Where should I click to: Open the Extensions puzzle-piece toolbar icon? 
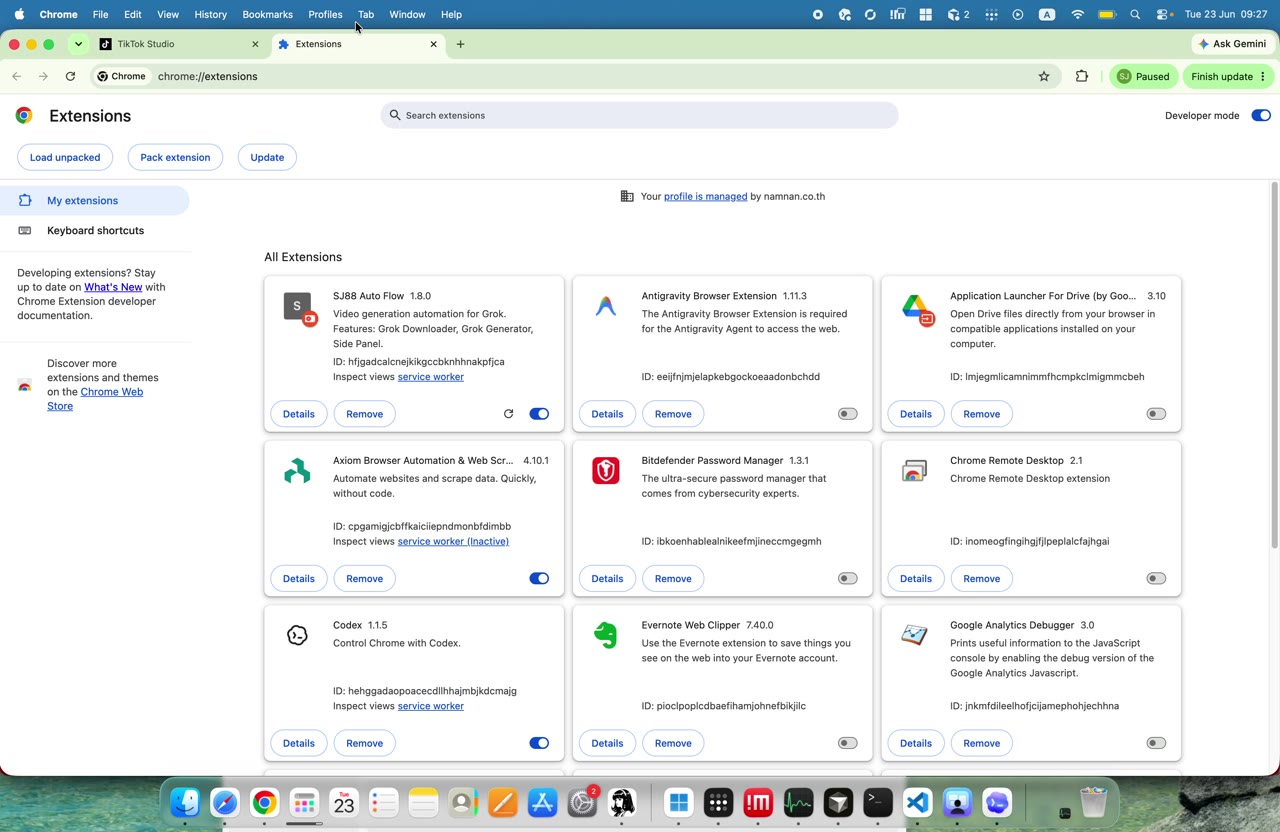(x=1081, y=76)
